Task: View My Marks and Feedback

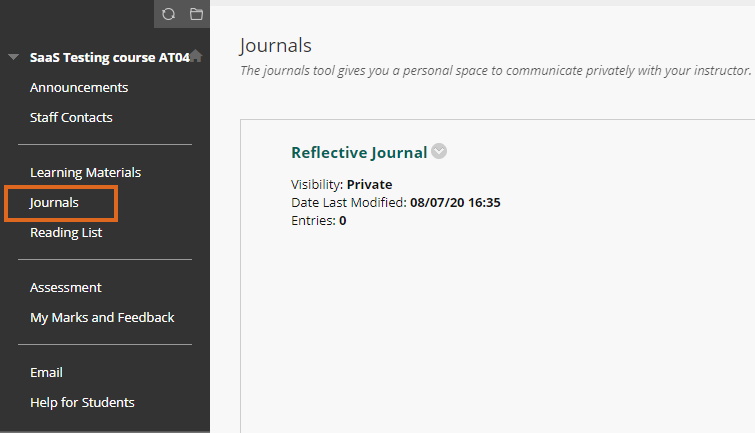Action: coord(102,318)
